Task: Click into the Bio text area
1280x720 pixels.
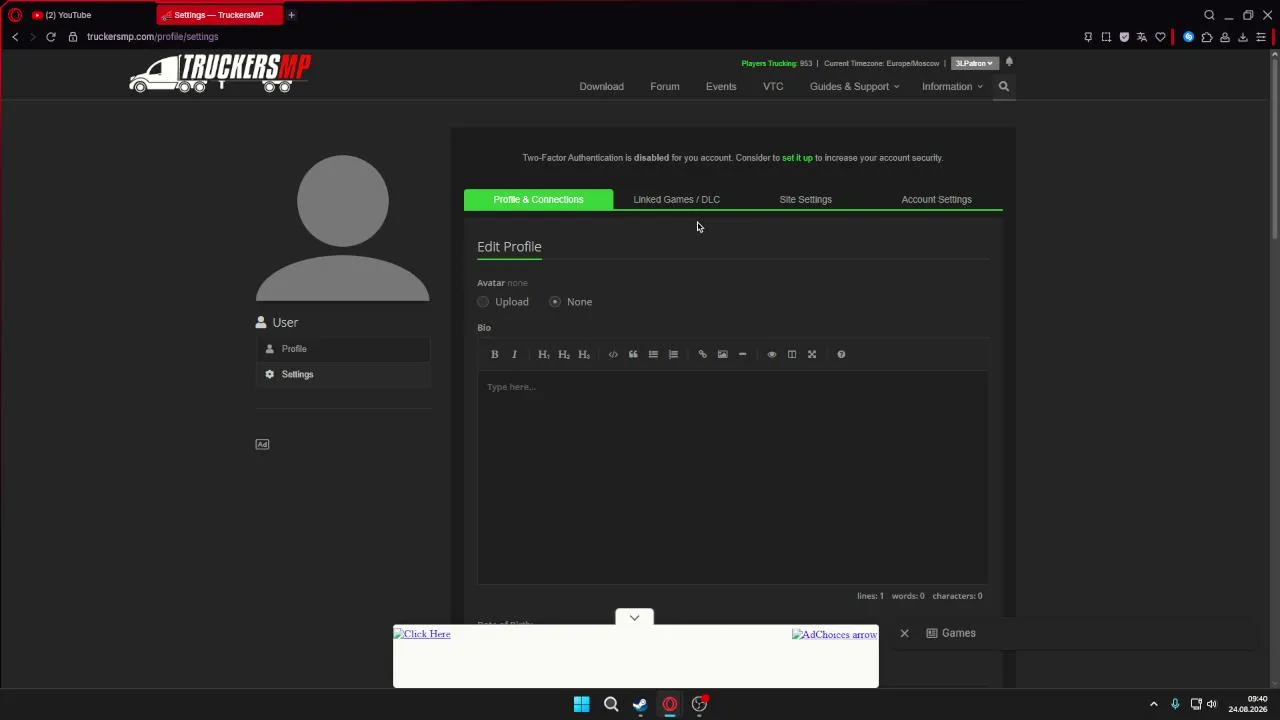Action: point(732,477)
